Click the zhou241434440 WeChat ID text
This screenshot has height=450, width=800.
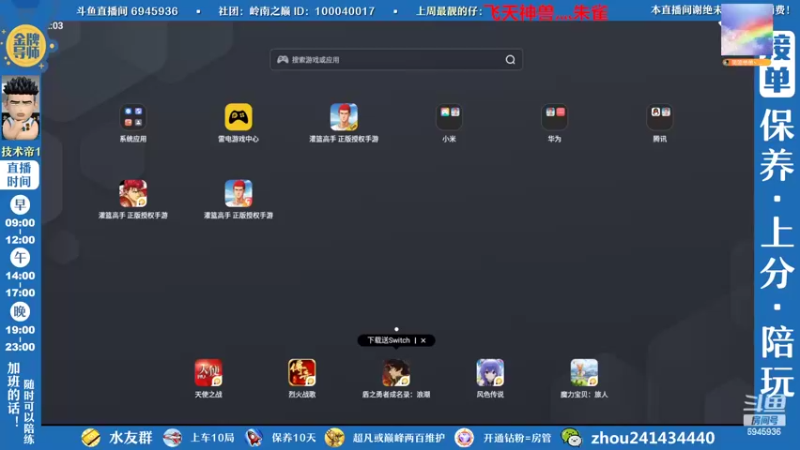pos(653,438)
